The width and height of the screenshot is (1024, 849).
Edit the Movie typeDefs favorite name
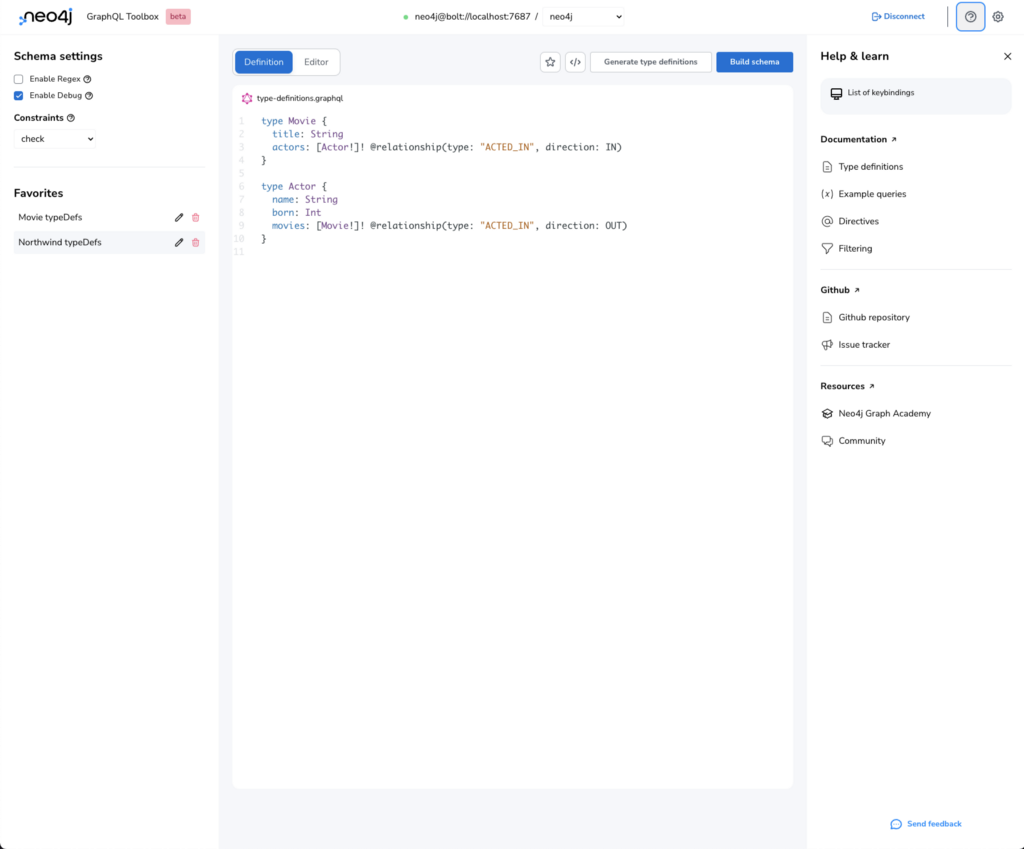[x=179, y=217]
